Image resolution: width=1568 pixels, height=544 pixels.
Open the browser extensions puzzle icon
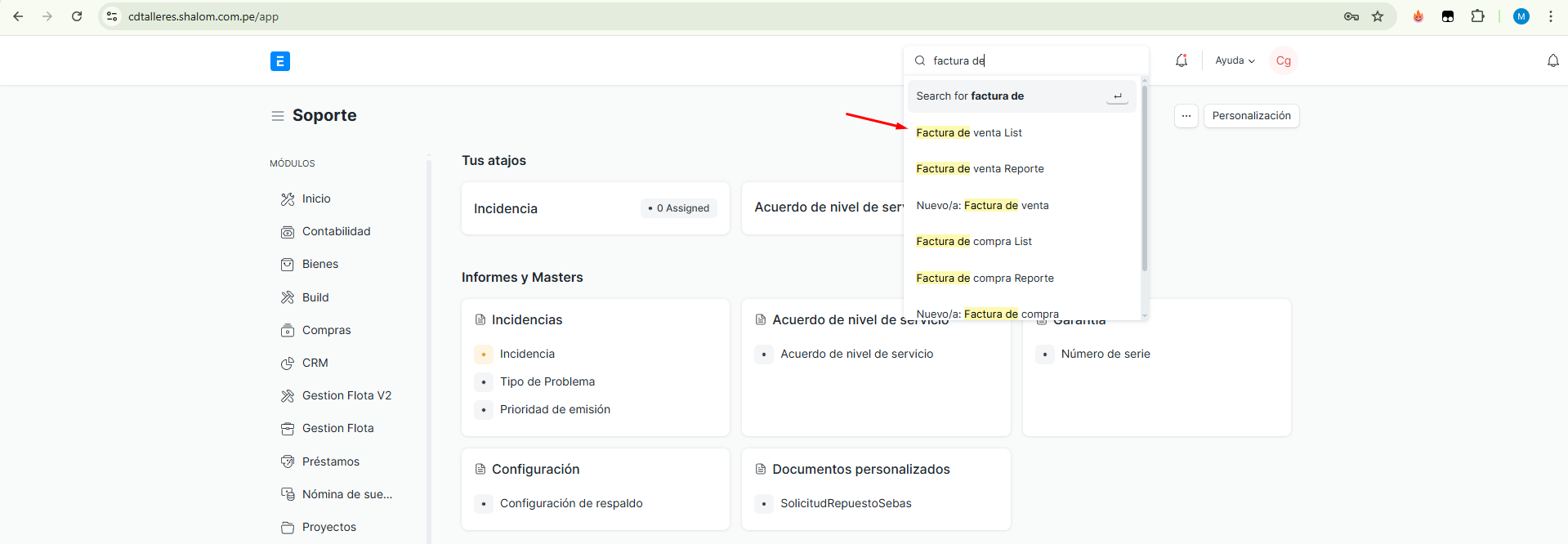(1477, 16)
